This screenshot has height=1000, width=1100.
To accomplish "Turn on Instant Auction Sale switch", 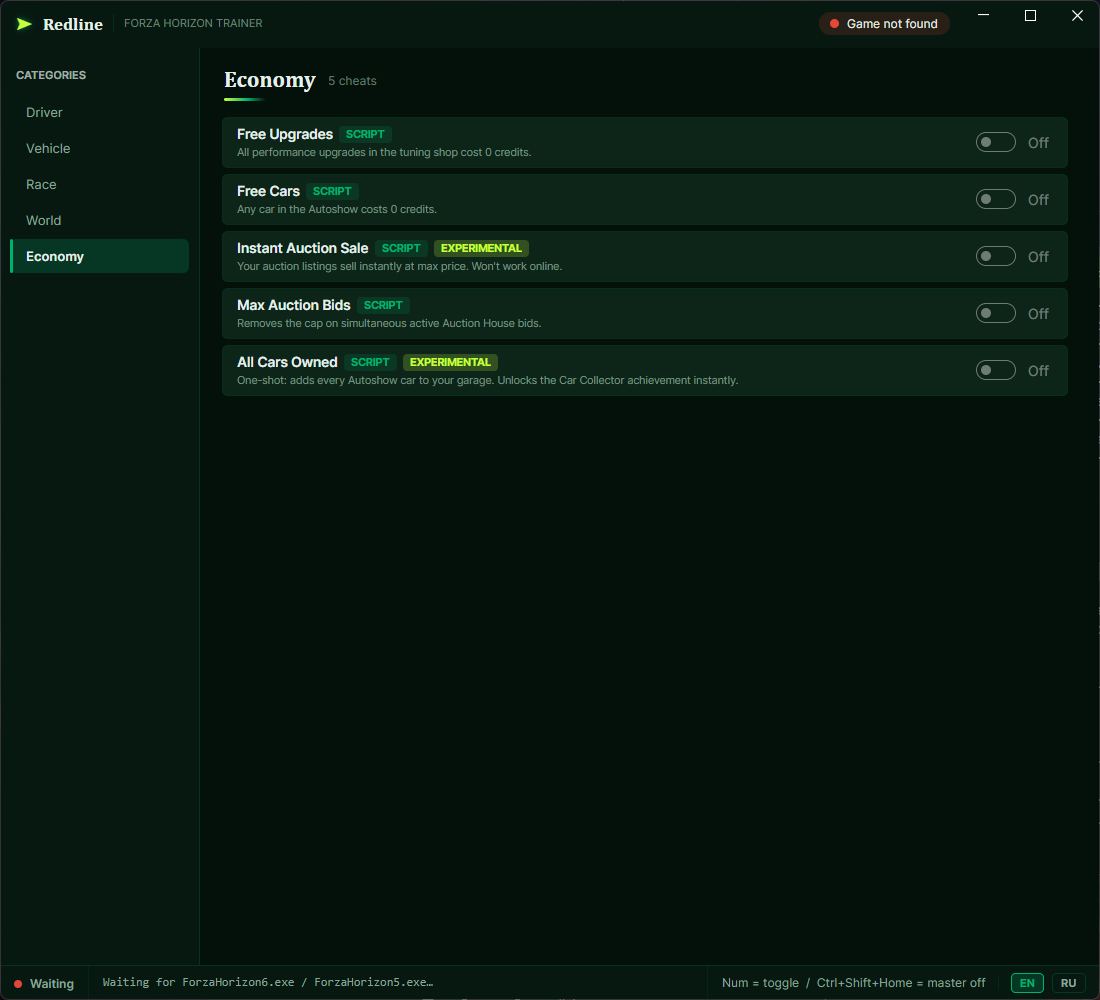I will click(995, 256).
